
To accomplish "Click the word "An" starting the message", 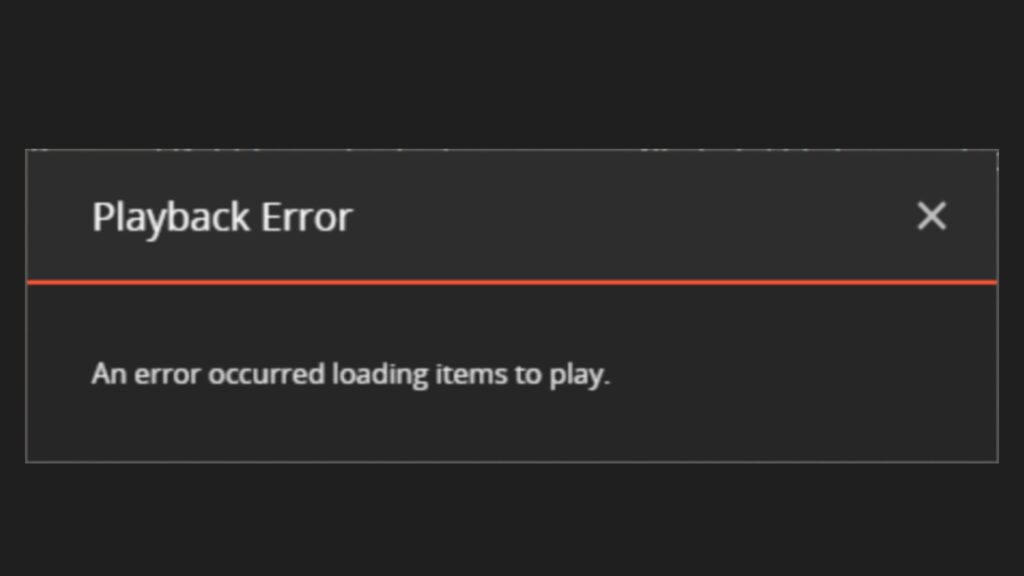I will click(108, 374).
